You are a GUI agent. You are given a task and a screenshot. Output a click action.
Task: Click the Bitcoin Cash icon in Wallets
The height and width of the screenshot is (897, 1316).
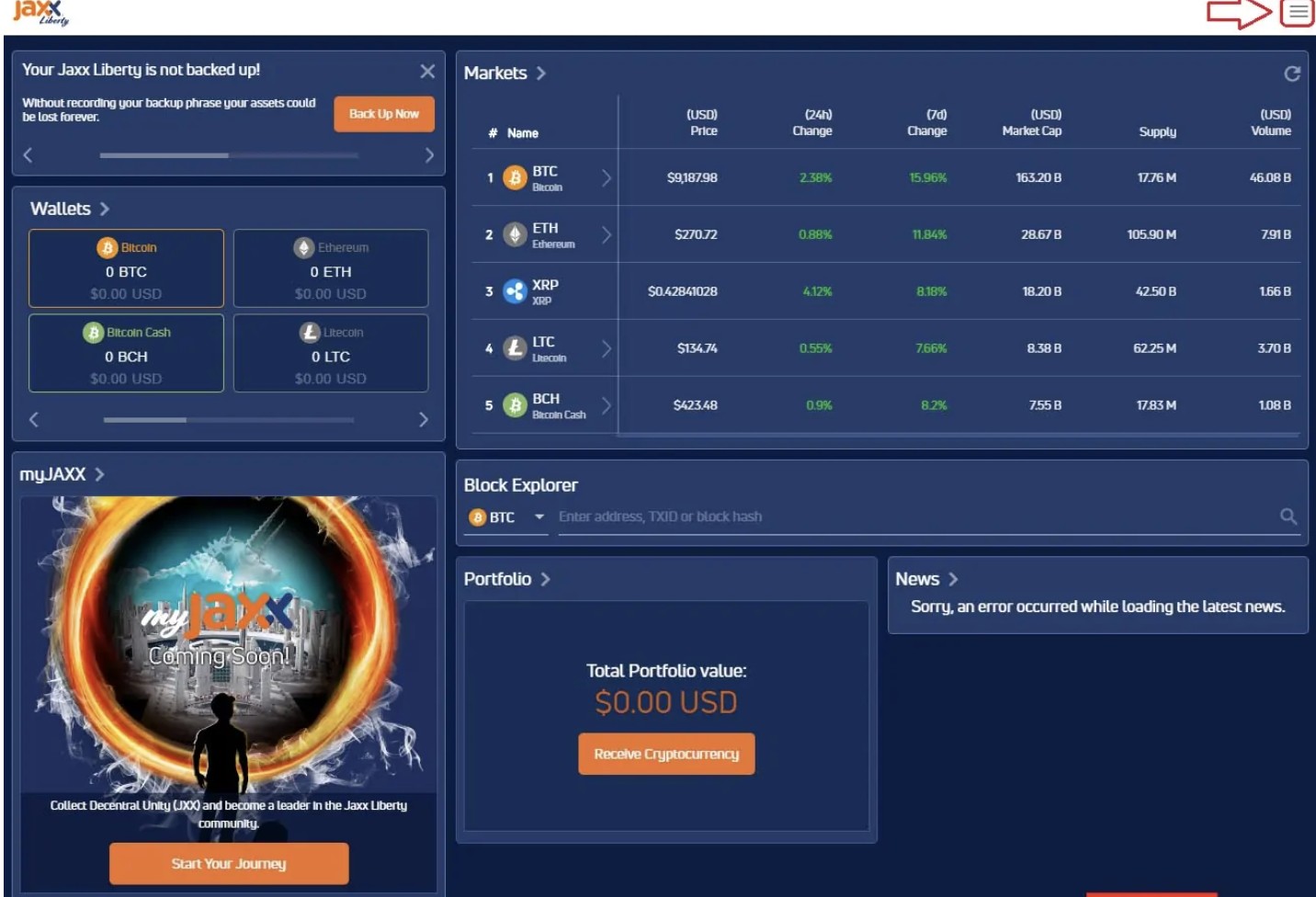pos(93,333)
